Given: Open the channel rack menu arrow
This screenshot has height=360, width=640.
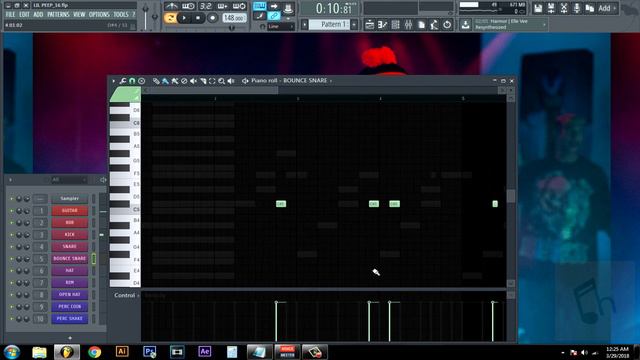Looking at the screenshot, I should pos(10,180).
